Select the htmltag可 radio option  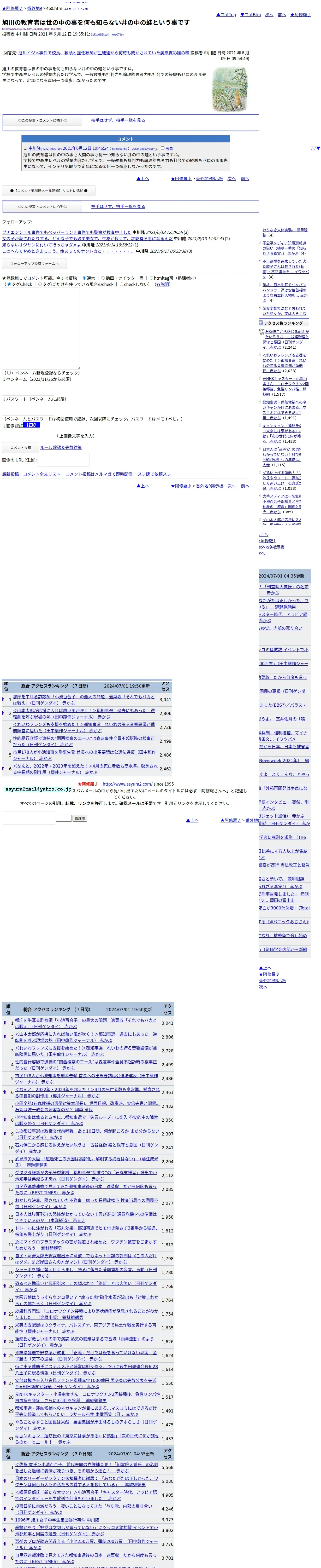[x=151, y=278]
